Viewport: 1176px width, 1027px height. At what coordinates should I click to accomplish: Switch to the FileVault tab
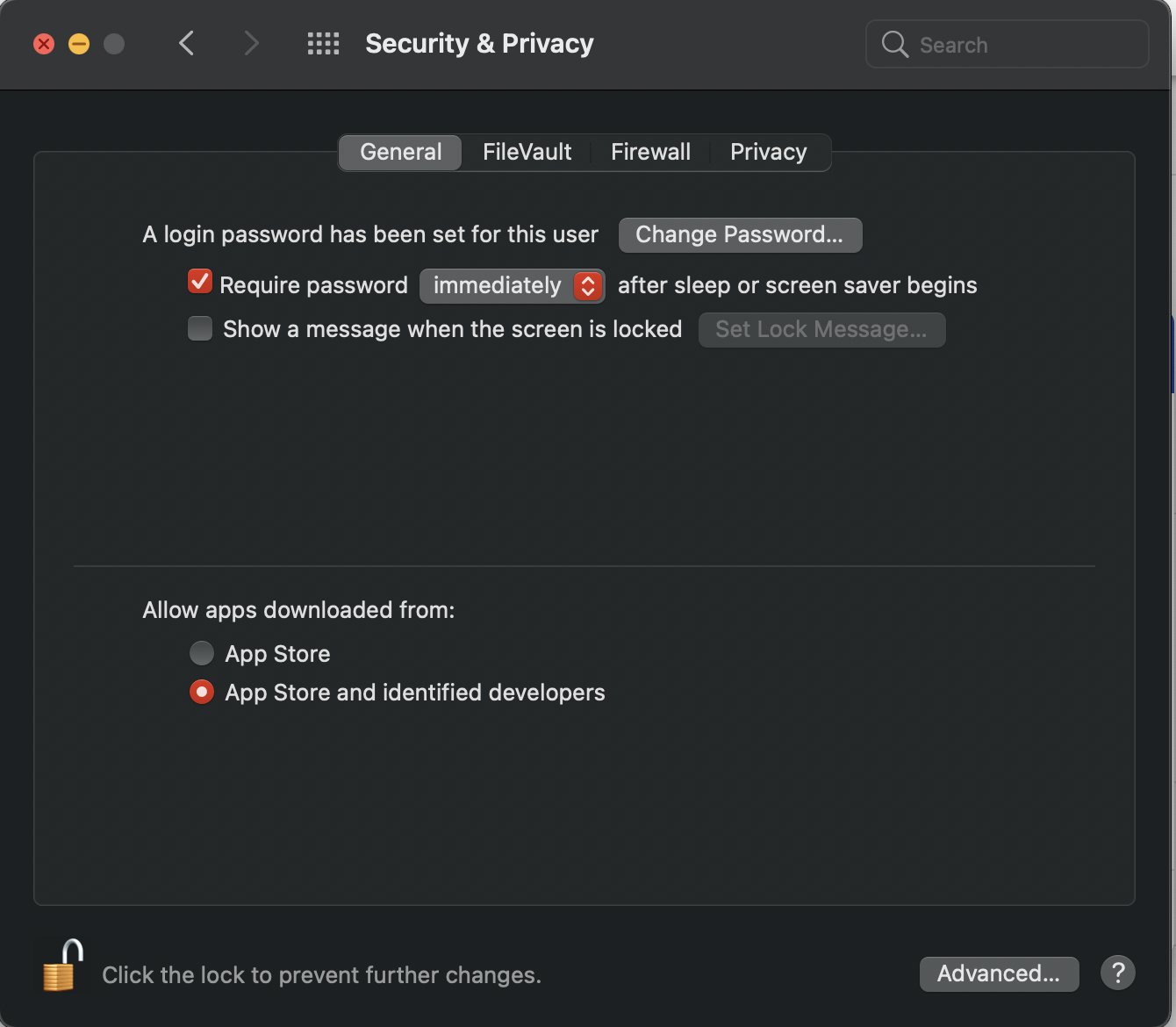[527, 152]
